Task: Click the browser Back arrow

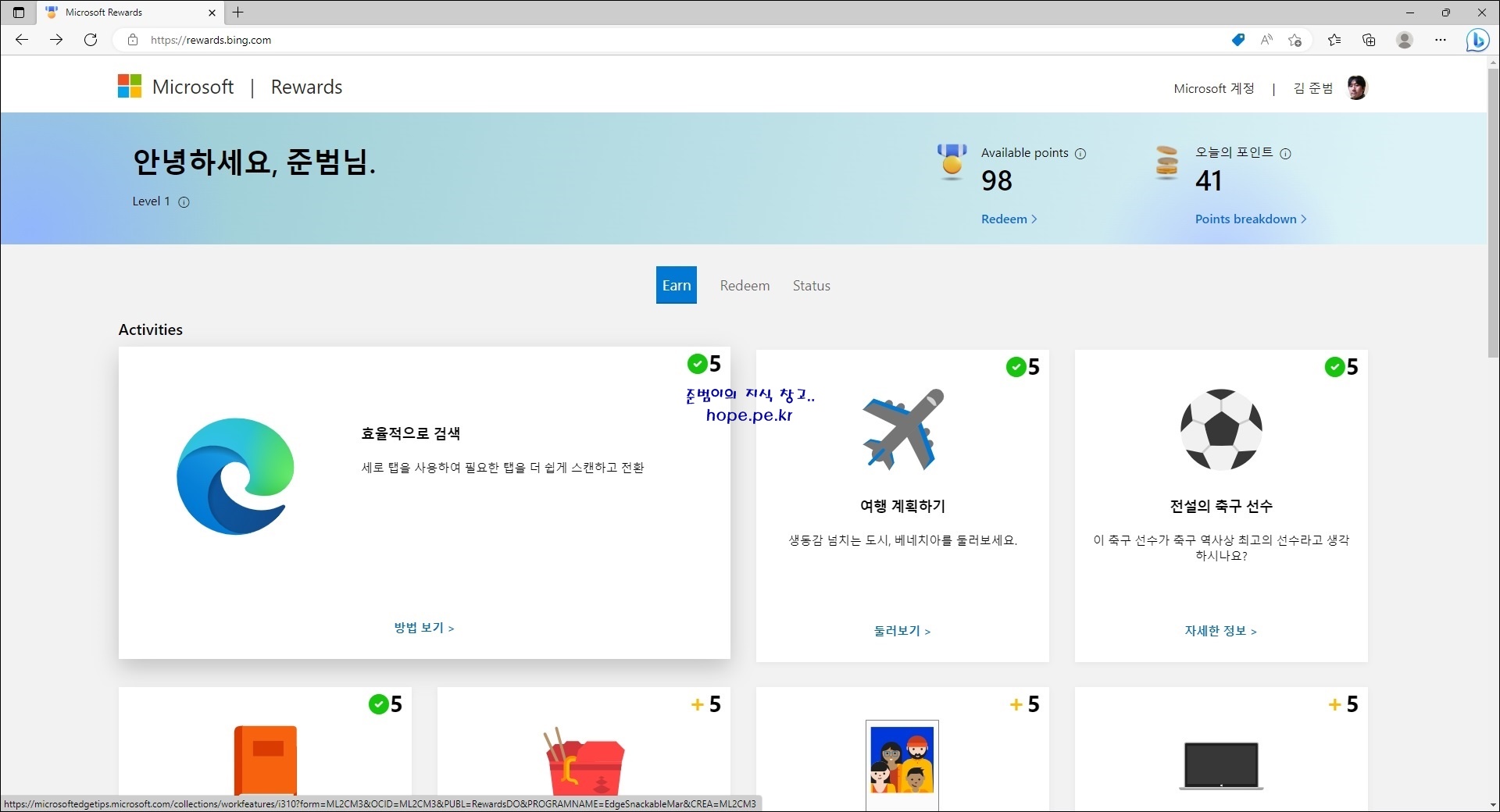Action: 22,40
